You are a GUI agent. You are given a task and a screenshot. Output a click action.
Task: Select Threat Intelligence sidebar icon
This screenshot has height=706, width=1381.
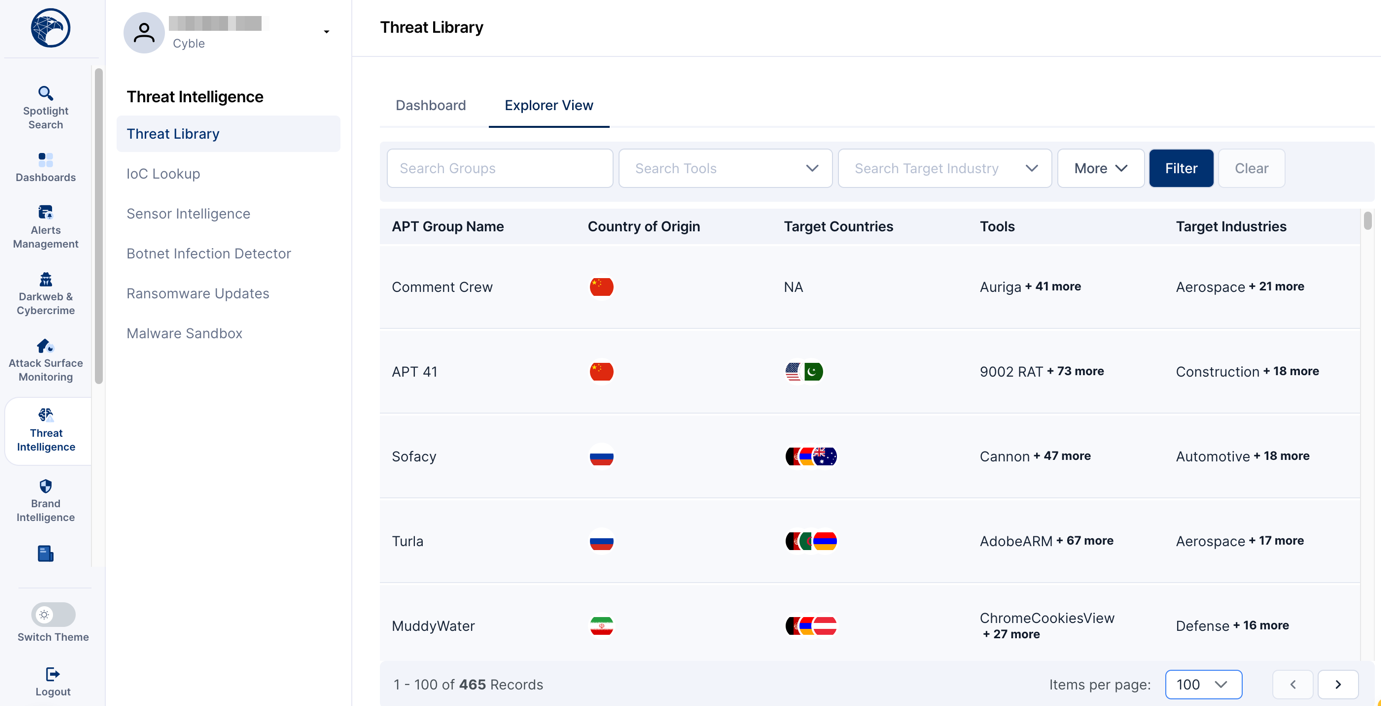pyautogui.click(x=46, y=431)
